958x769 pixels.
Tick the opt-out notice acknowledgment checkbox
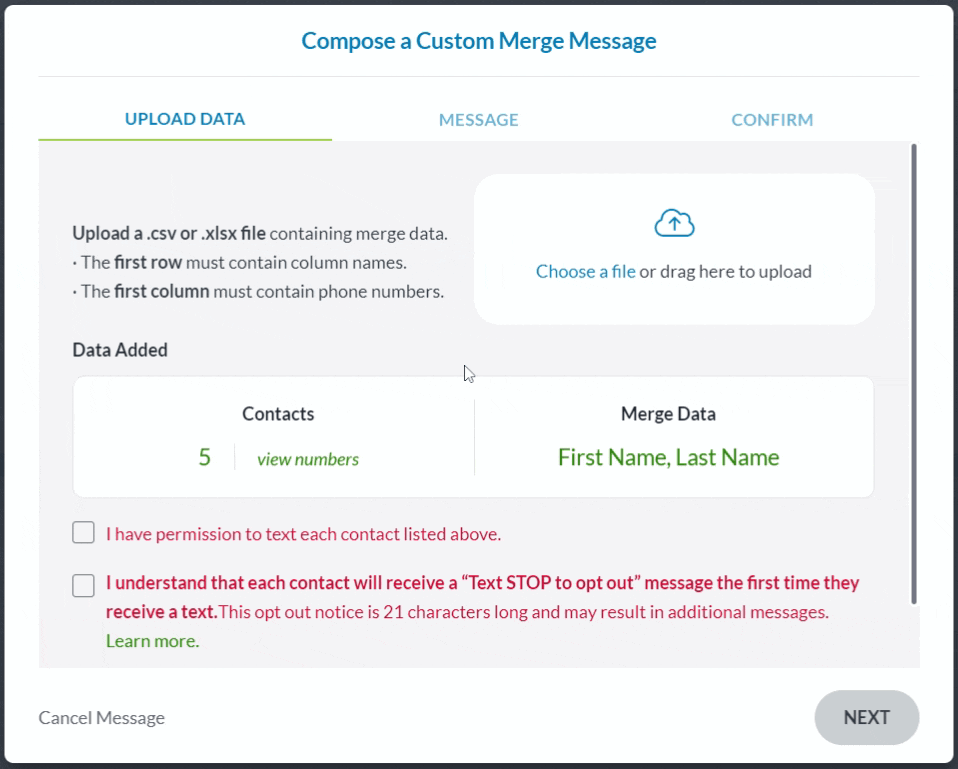click(x=84, y=585)
